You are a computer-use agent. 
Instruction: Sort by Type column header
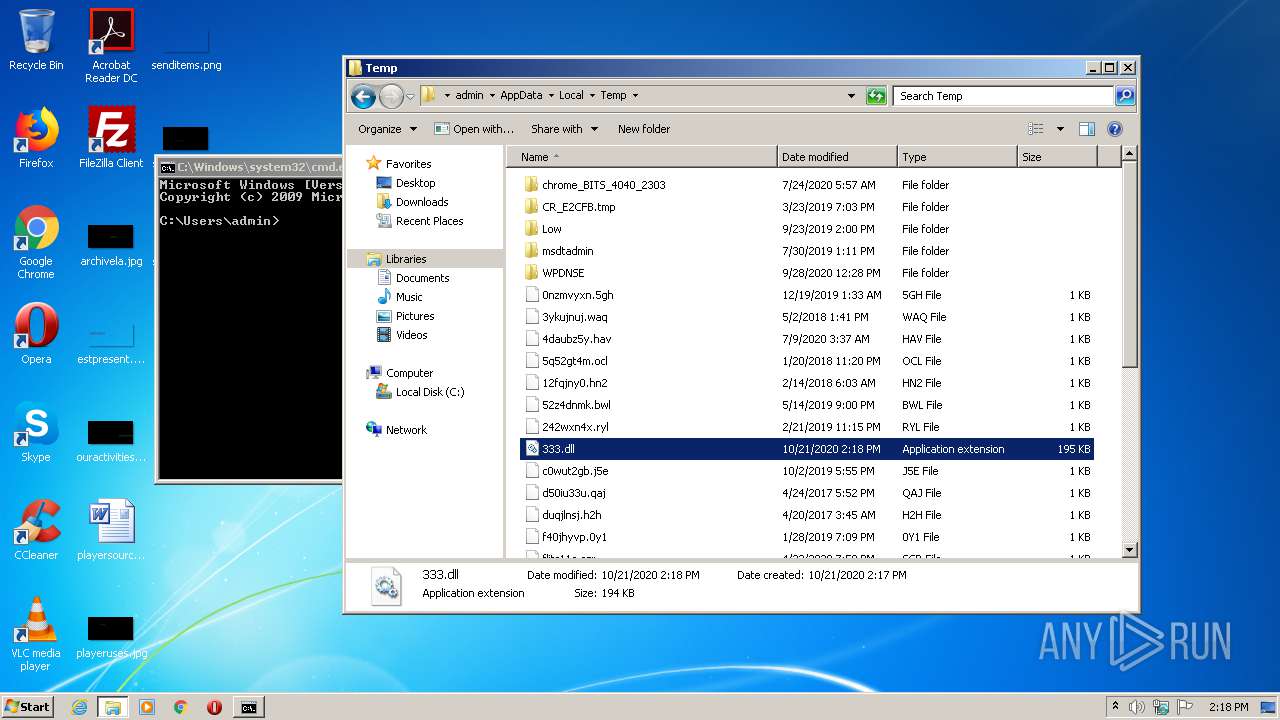pyautogui.click(x=957, y=157)
